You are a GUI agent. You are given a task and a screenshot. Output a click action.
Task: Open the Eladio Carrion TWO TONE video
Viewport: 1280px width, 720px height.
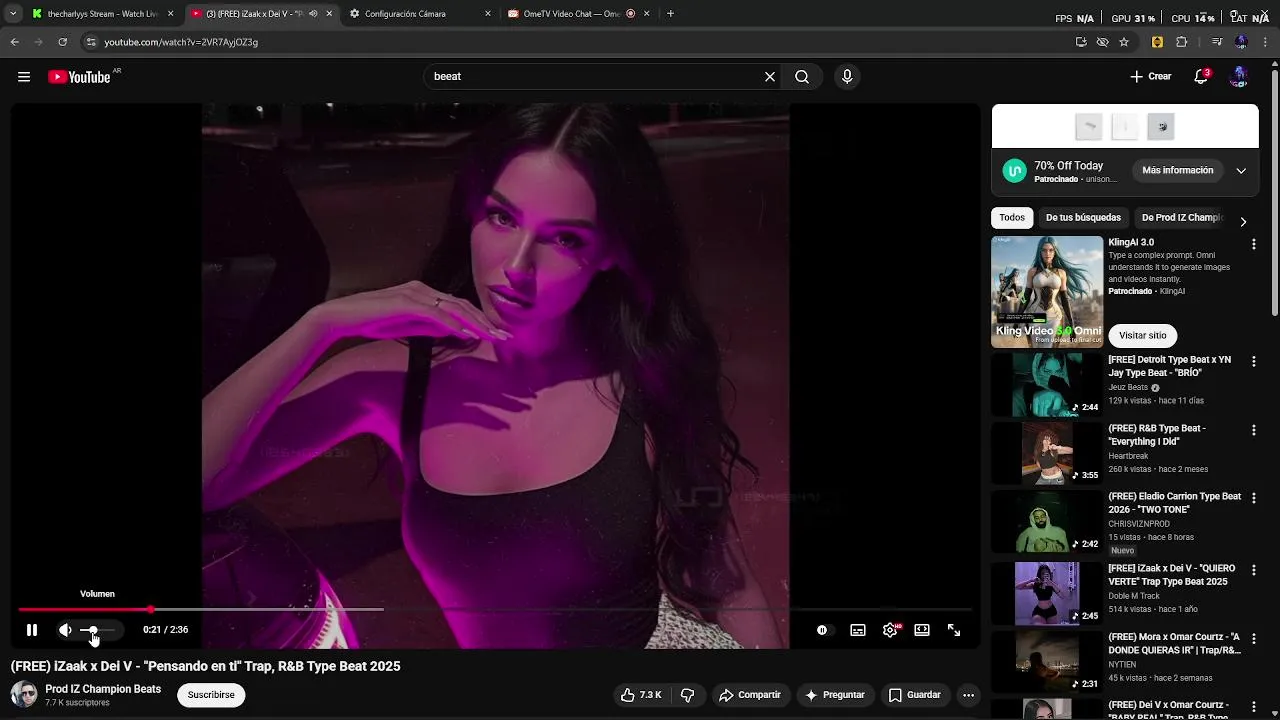pos(1047,521)
